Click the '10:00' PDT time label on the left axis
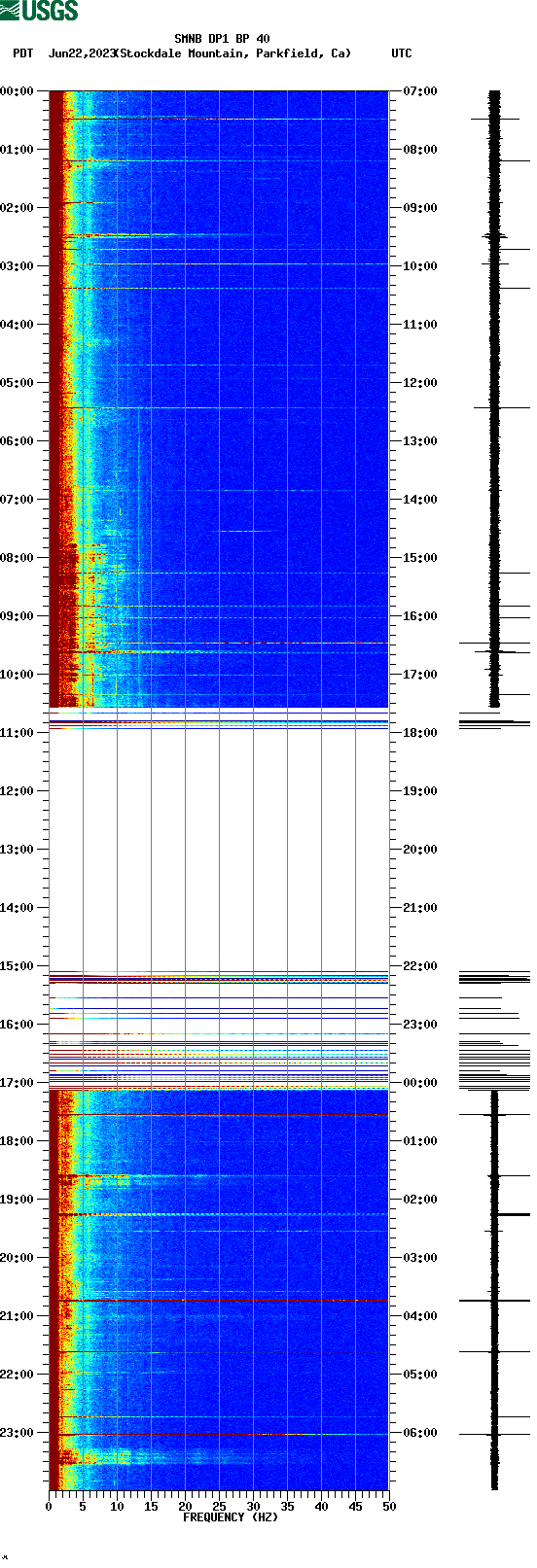 (18, 675)
